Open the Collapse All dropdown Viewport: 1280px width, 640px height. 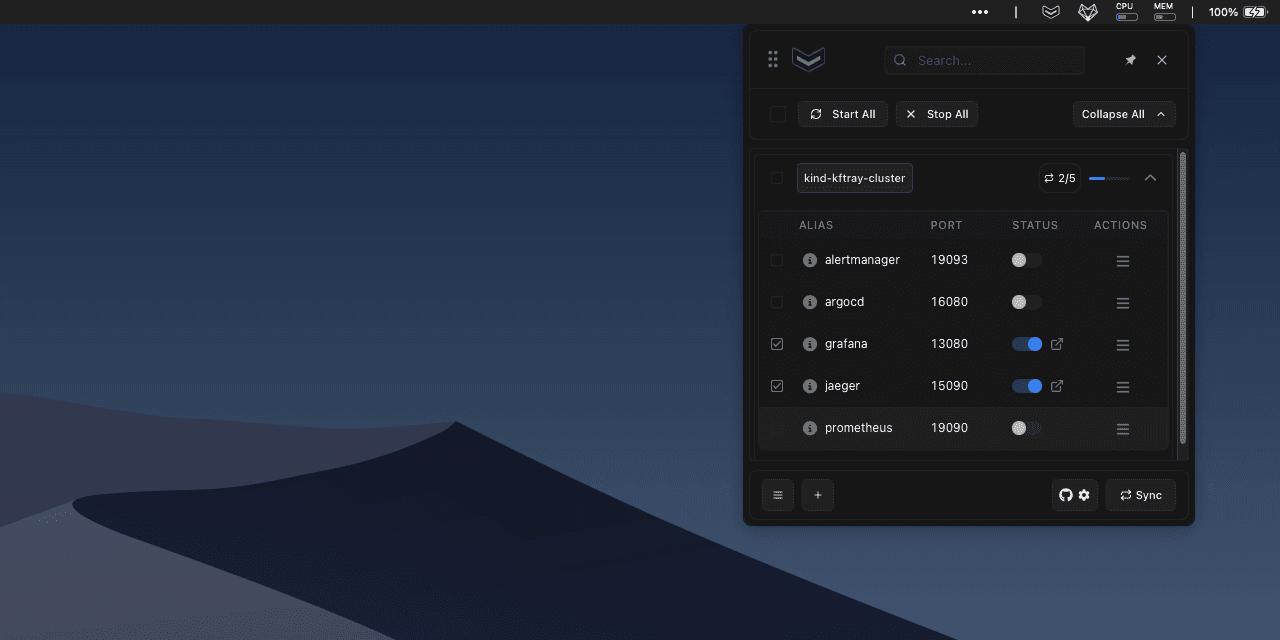tap(1124, 114)
